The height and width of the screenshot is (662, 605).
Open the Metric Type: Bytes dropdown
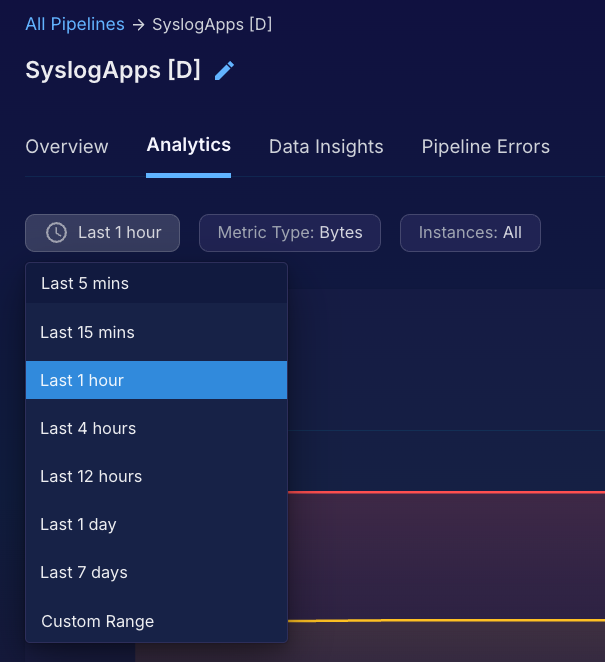(x=290, y=232)
